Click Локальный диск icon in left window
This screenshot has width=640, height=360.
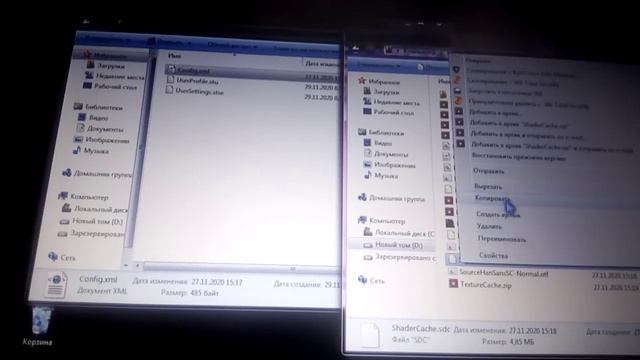(x=66, y=208)
